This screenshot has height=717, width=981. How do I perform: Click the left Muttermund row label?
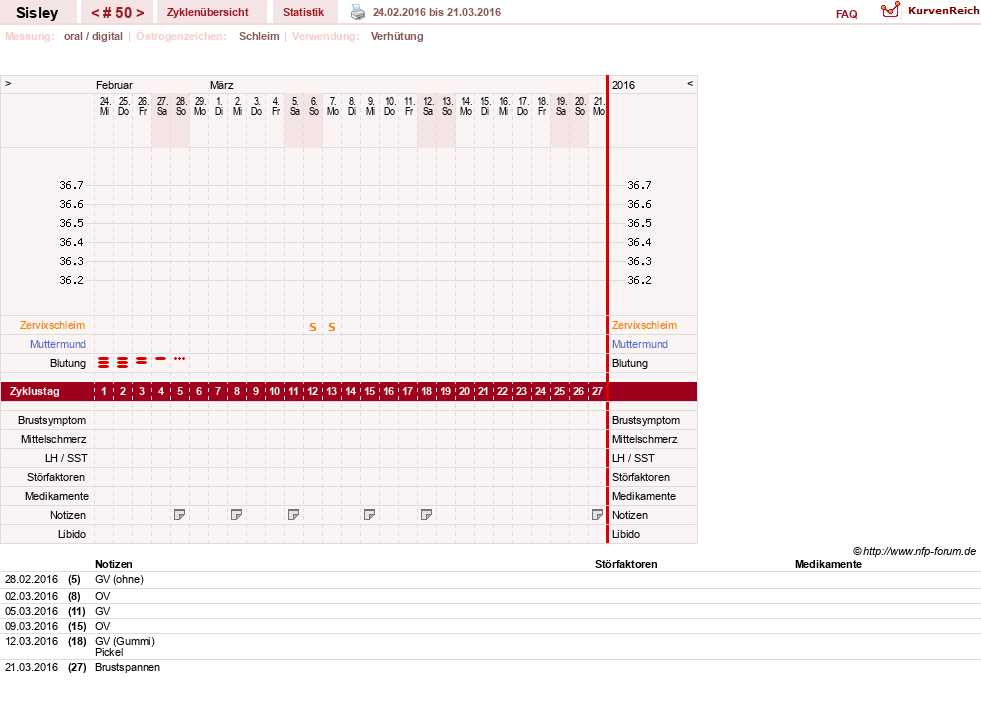coord(58,344)
